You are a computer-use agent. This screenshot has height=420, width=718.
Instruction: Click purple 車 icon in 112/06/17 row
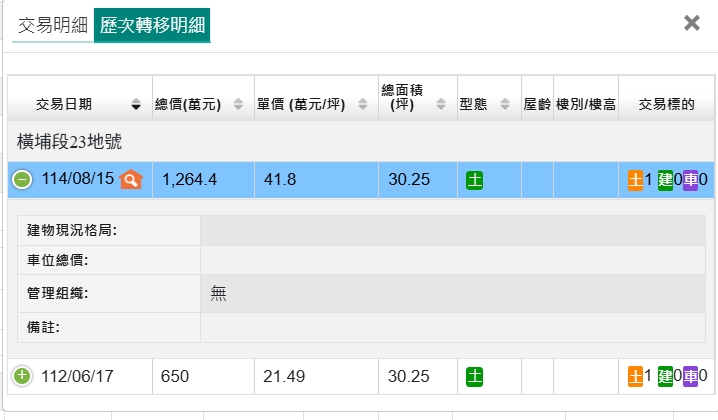(x=690, y=377)
